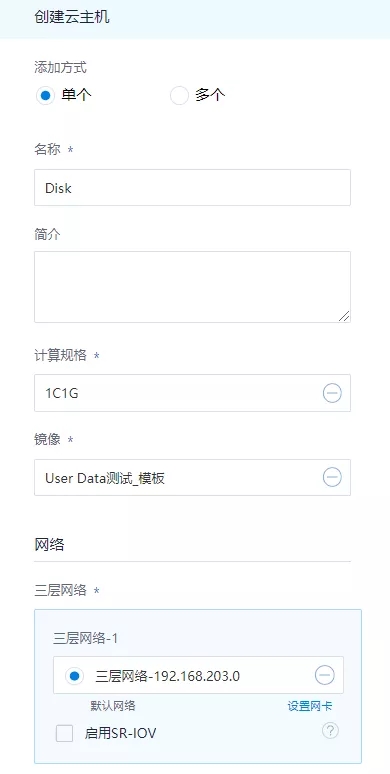The image size is (390, 774).
Task: Click the 创建云主机 dialog title
Action: click(x=72, y=18)
